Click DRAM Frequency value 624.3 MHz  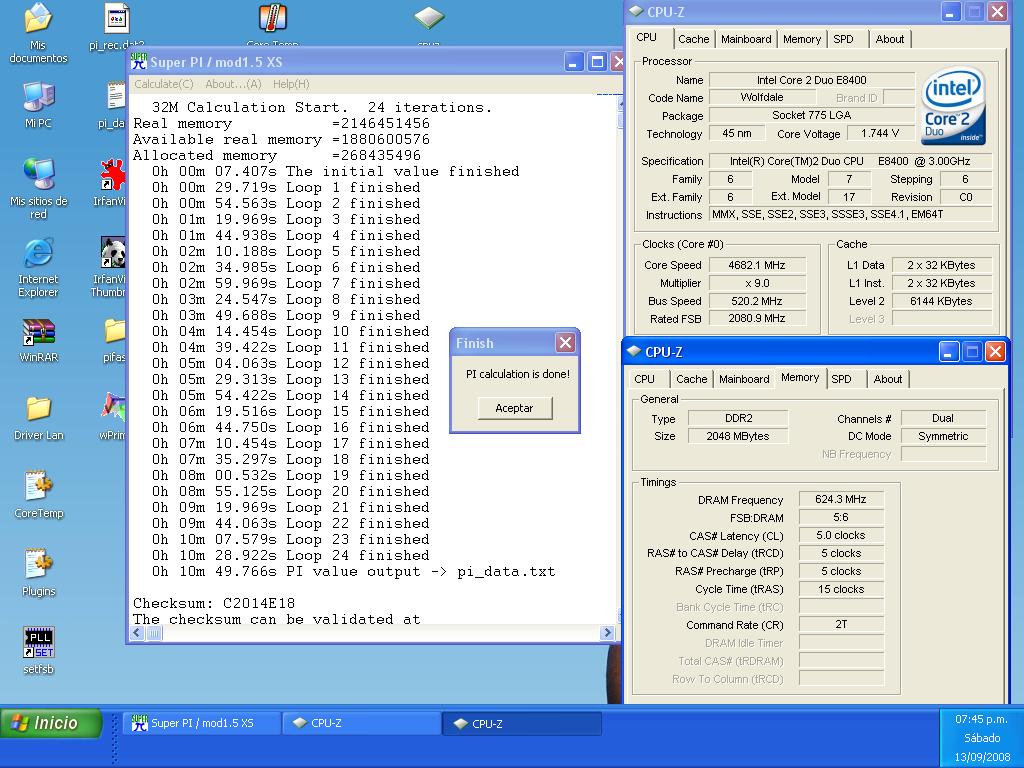pyautogui.click(x=840, y=500)
